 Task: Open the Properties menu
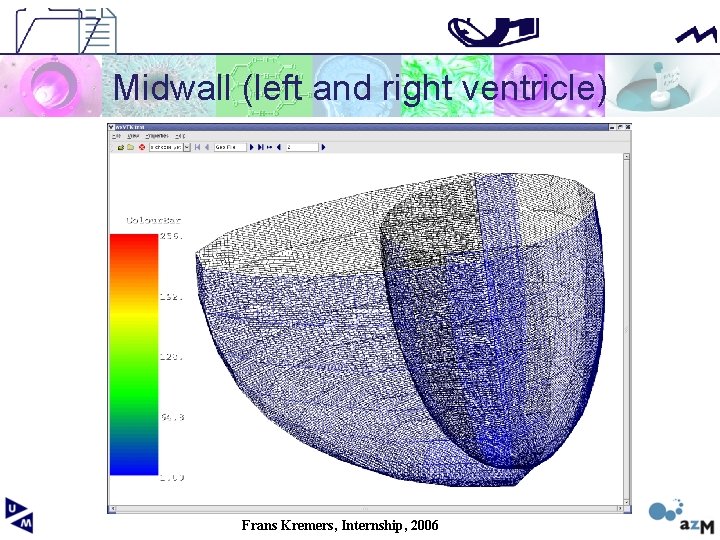(x=157, y=136)
